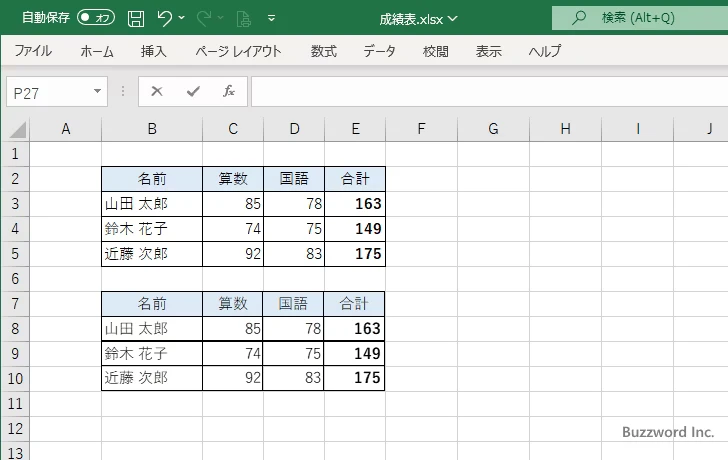Select row 1 header
The width and height of the screenshot is (728, 460).
tap(15, 154)
